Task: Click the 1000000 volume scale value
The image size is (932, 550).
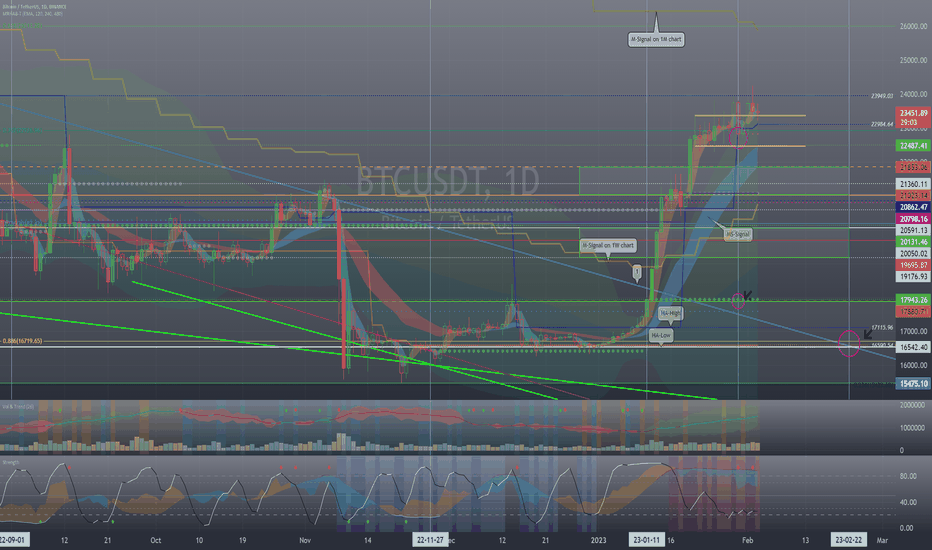Action: pyautogui.click(x=912, y=428)
